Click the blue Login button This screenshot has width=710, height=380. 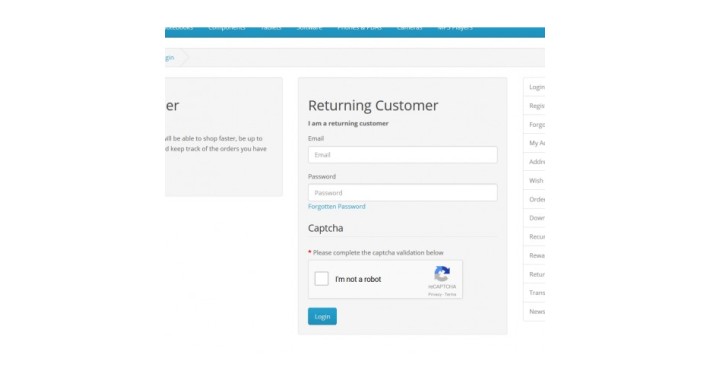322,316
